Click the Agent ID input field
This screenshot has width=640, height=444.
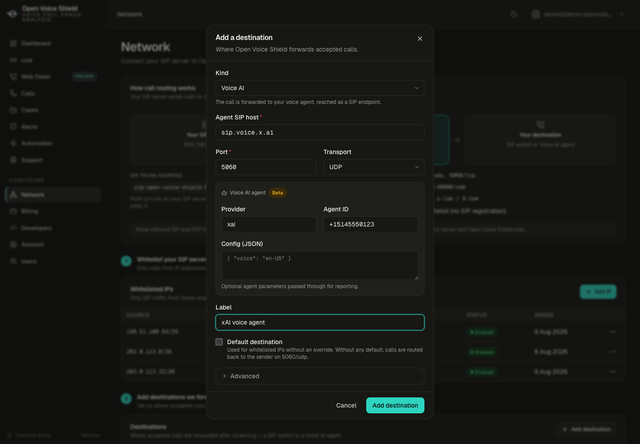(x=371, y=224)
